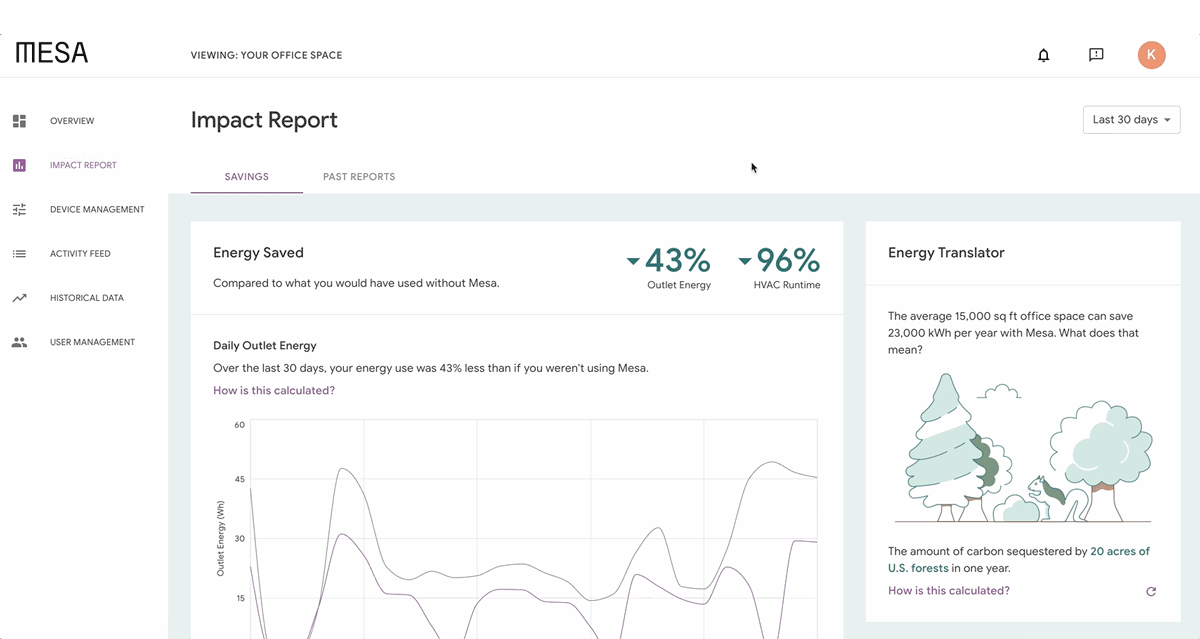Click the Device Management sliders icon
Image resolution: width=1200 pixels, height=639 pixels.
(x=19, y=209)
